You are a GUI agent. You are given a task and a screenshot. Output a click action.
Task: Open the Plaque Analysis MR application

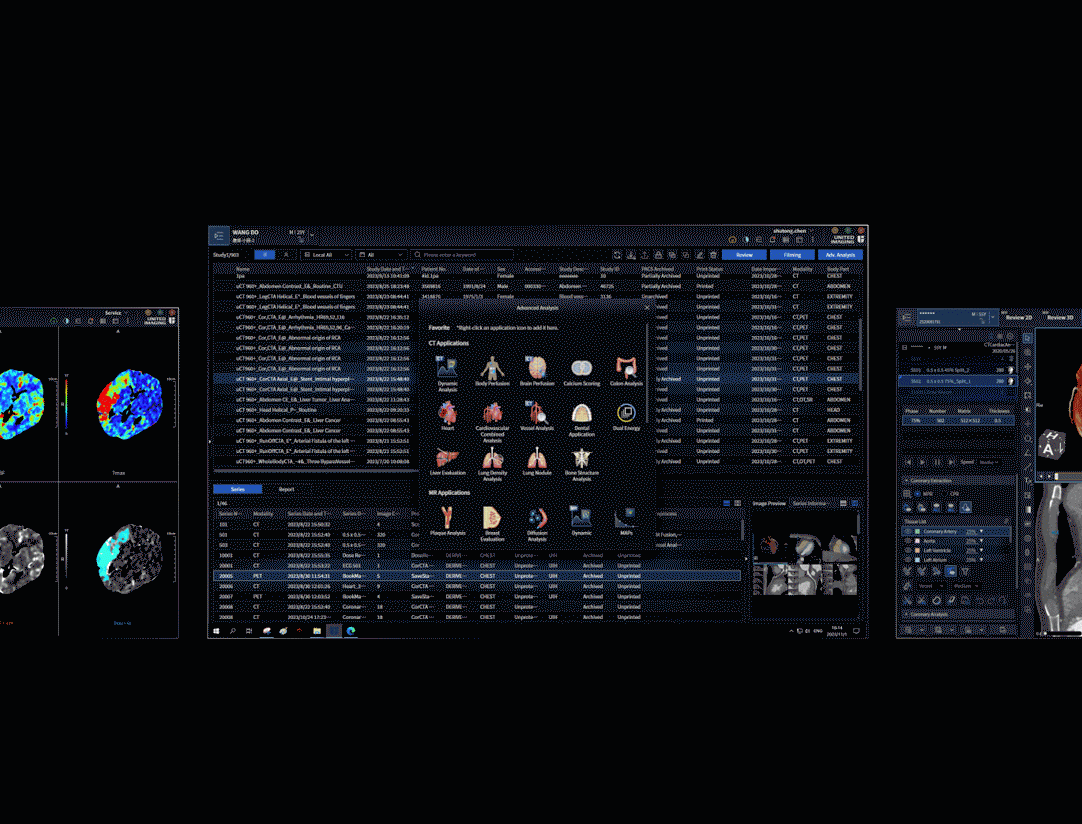click(447, 518)
